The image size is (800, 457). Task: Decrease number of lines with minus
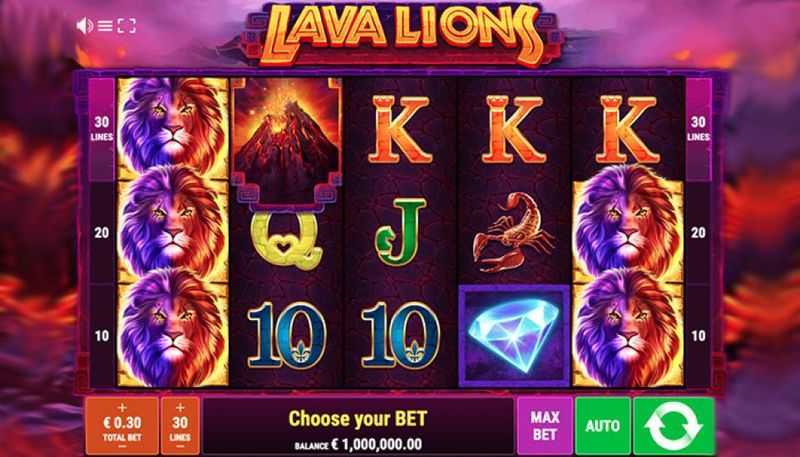point(180,446)
